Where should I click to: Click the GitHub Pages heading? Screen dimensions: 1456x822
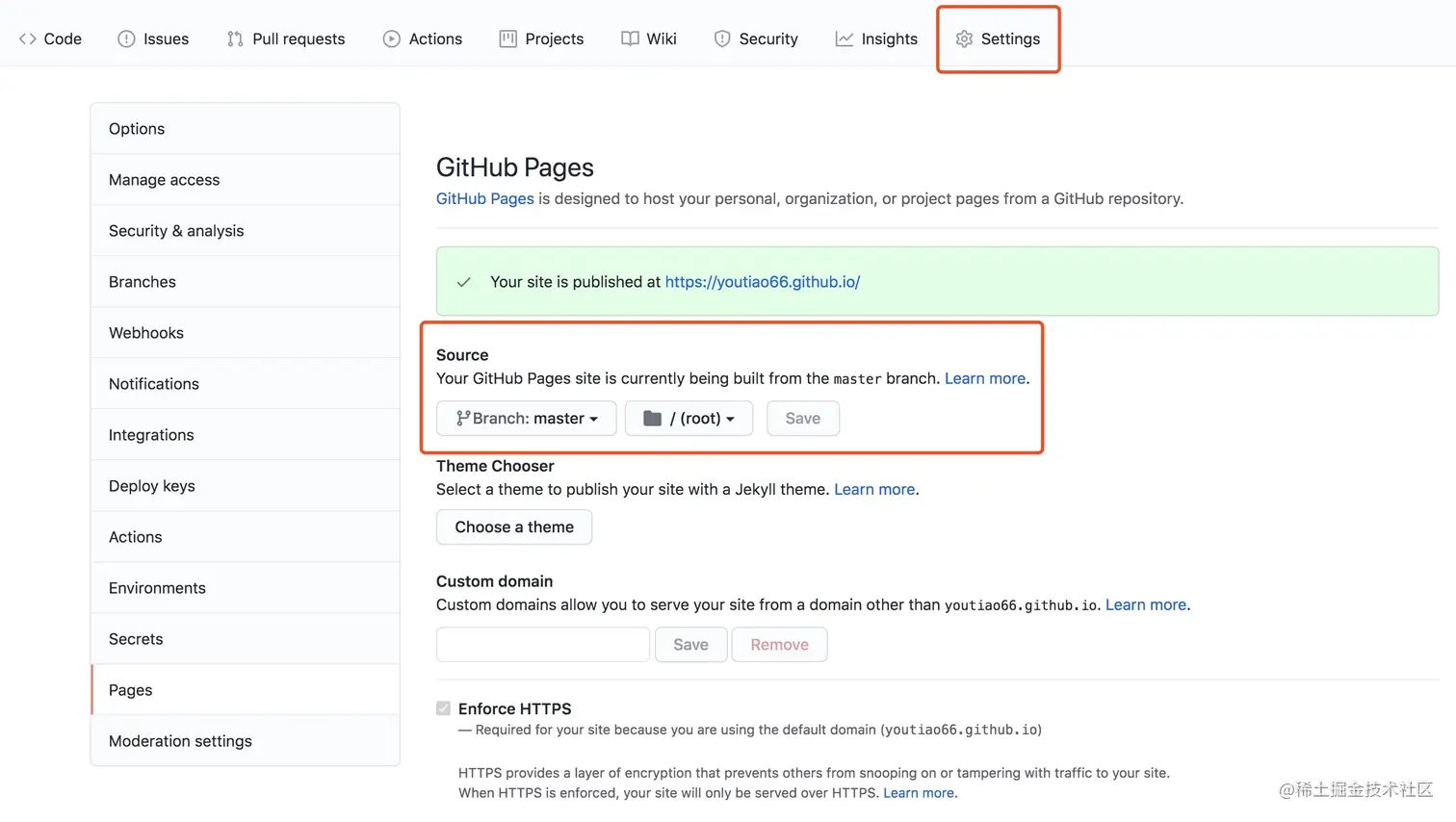tap(515, 167)
